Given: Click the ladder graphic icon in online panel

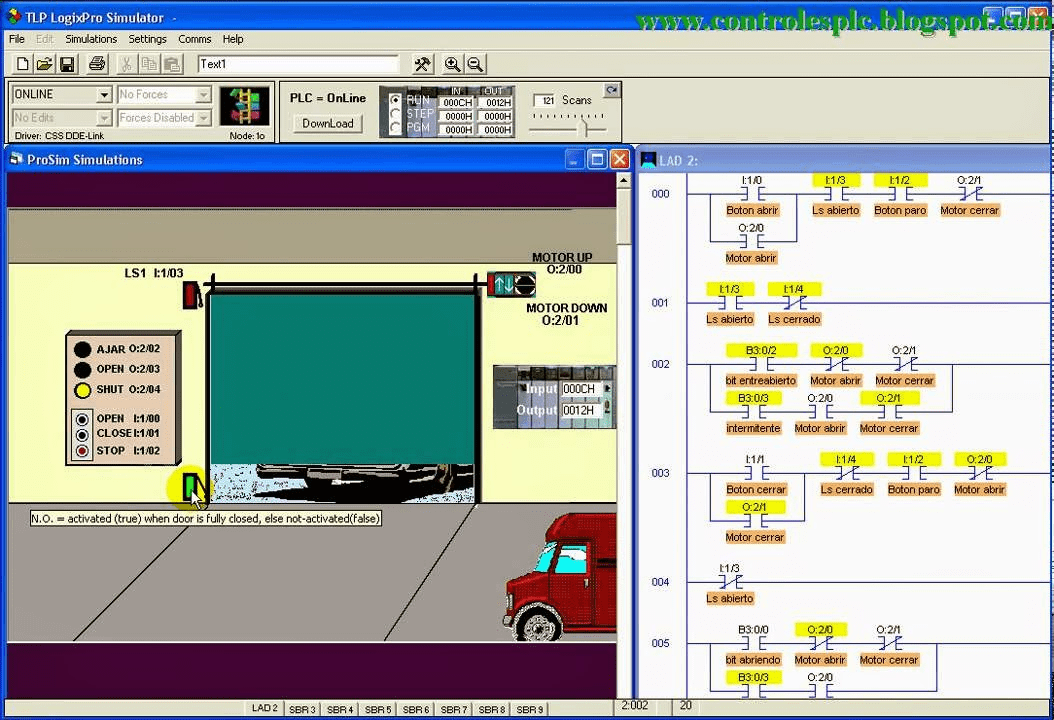Looking at the screenshot, I should point(245,106).
